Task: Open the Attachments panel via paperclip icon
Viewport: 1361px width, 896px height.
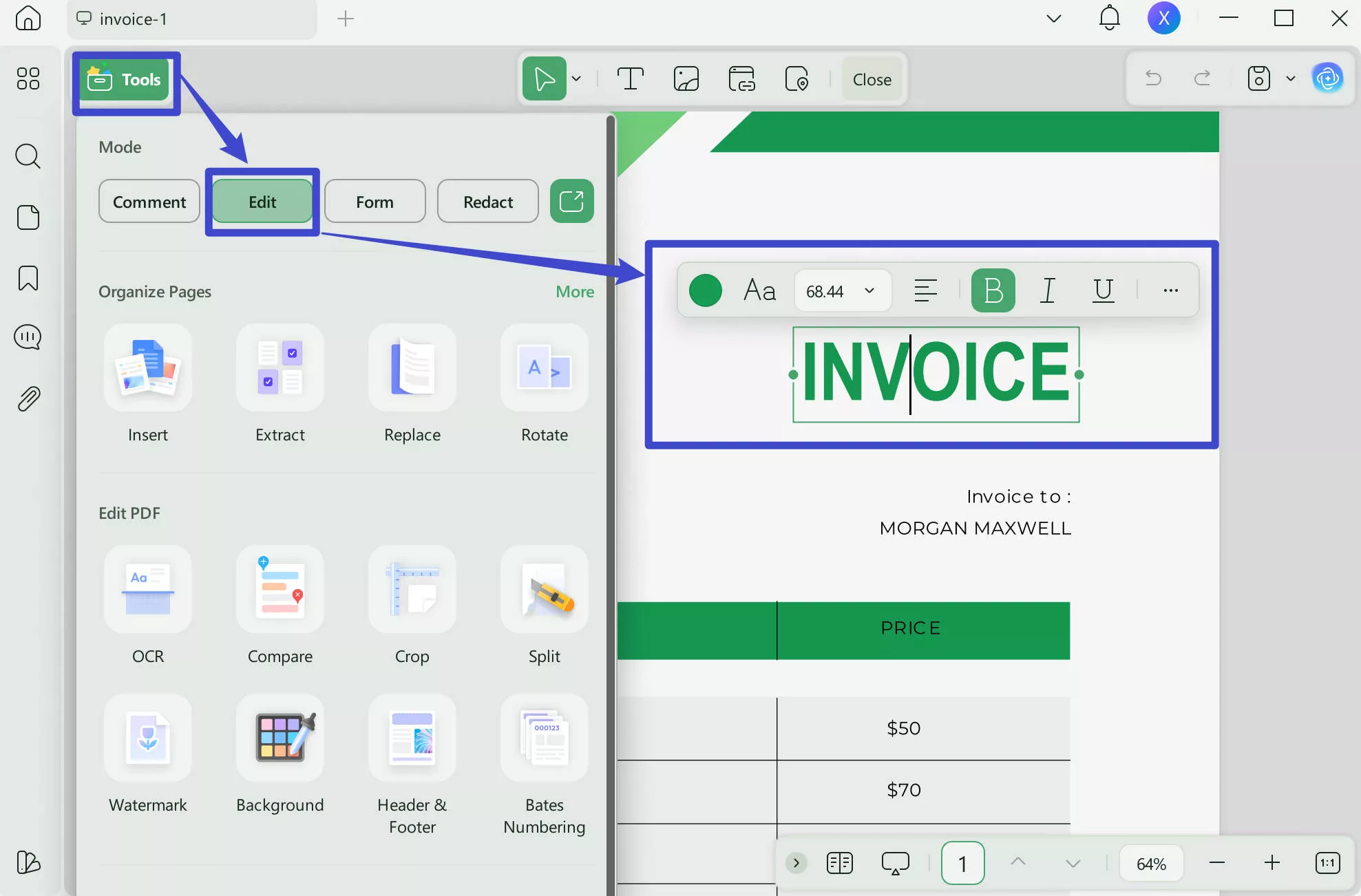Action: point(28,398)
